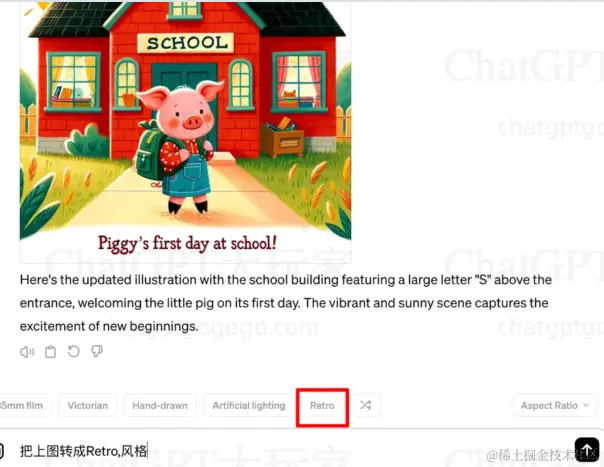This screenshot has width=604, height=467.
Task: Copy the response using the clipboard icon
Action: (x=50, y=352)
